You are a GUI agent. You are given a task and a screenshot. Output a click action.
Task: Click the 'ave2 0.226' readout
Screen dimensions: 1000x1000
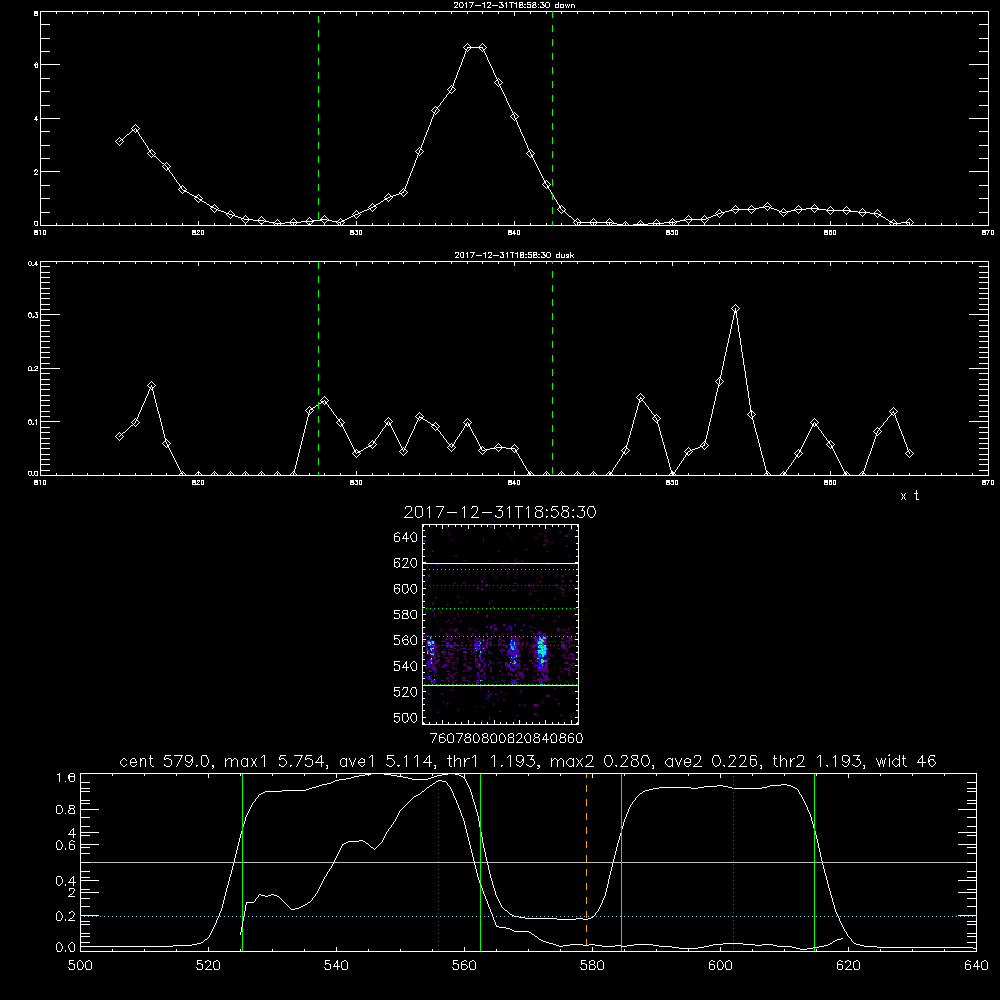click(x=710, y=761)
